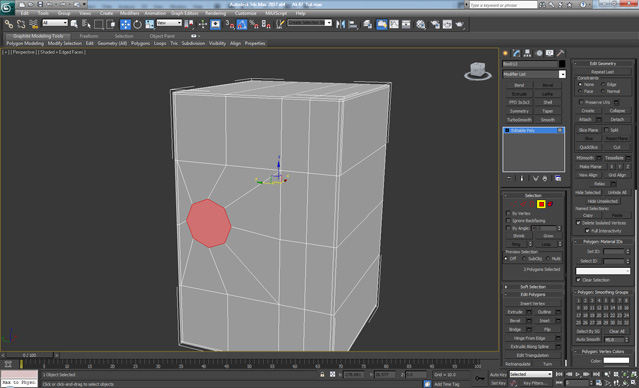Viewport: 639px width, 388px height.
Task: Enable the Preserve UVs checkbox
Action: tap(582, 102)
